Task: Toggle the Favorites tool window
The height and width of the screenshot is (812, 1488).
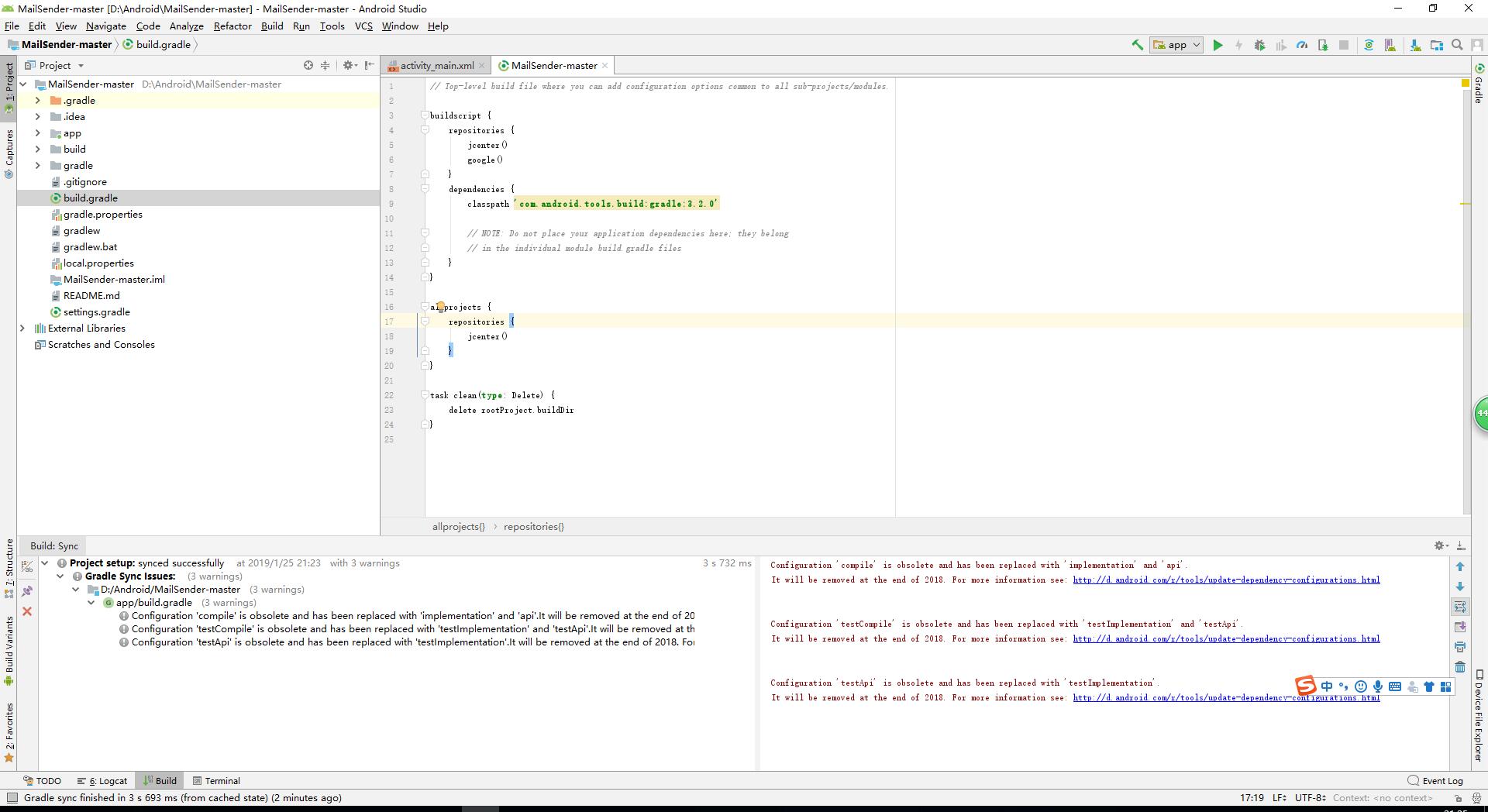Action: point(9,732)
